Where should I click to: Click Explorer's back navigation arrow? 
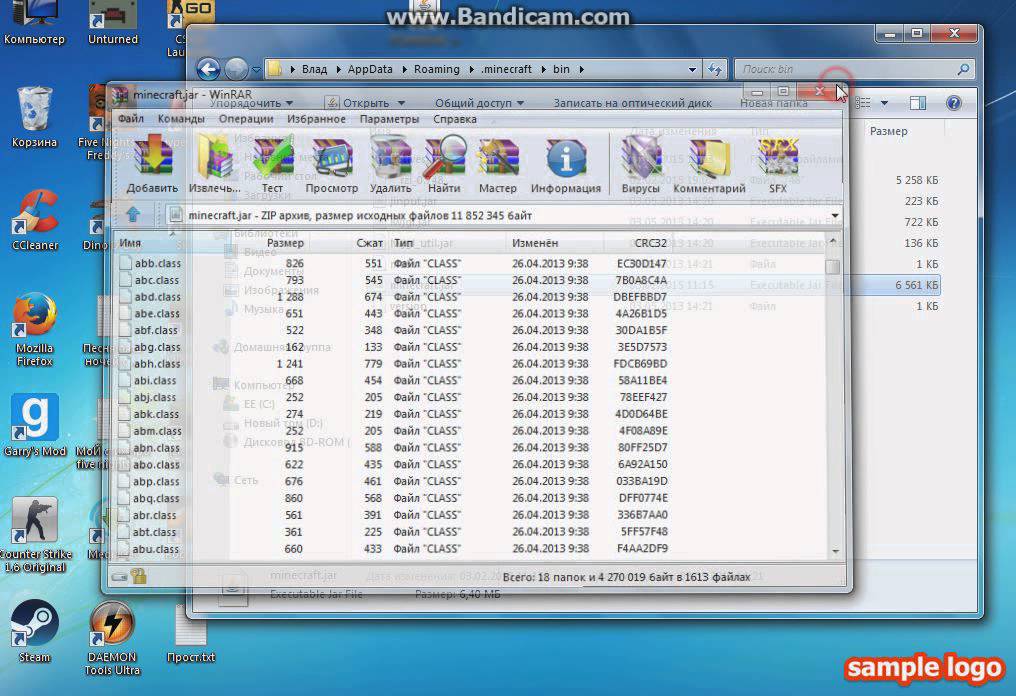(208, 69)
